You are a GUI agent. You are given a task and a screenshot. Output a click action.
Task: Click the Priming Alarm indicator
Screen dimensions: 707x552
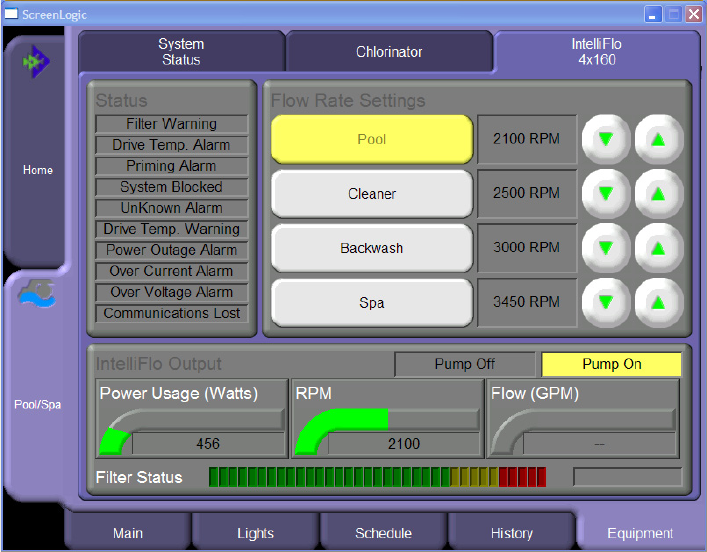[x=171, y=166]
